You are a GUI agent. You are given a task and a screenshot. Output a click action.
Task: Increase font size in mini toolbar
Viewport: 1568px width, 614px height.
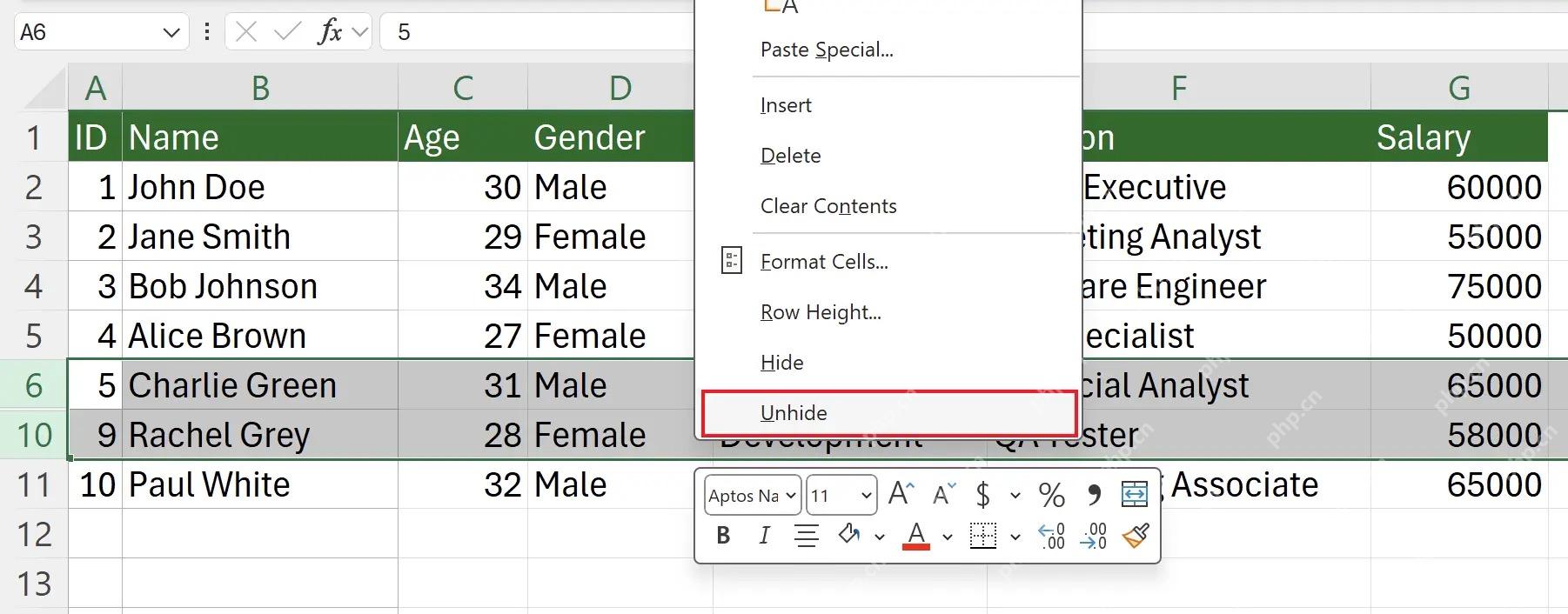click(901, 495)
